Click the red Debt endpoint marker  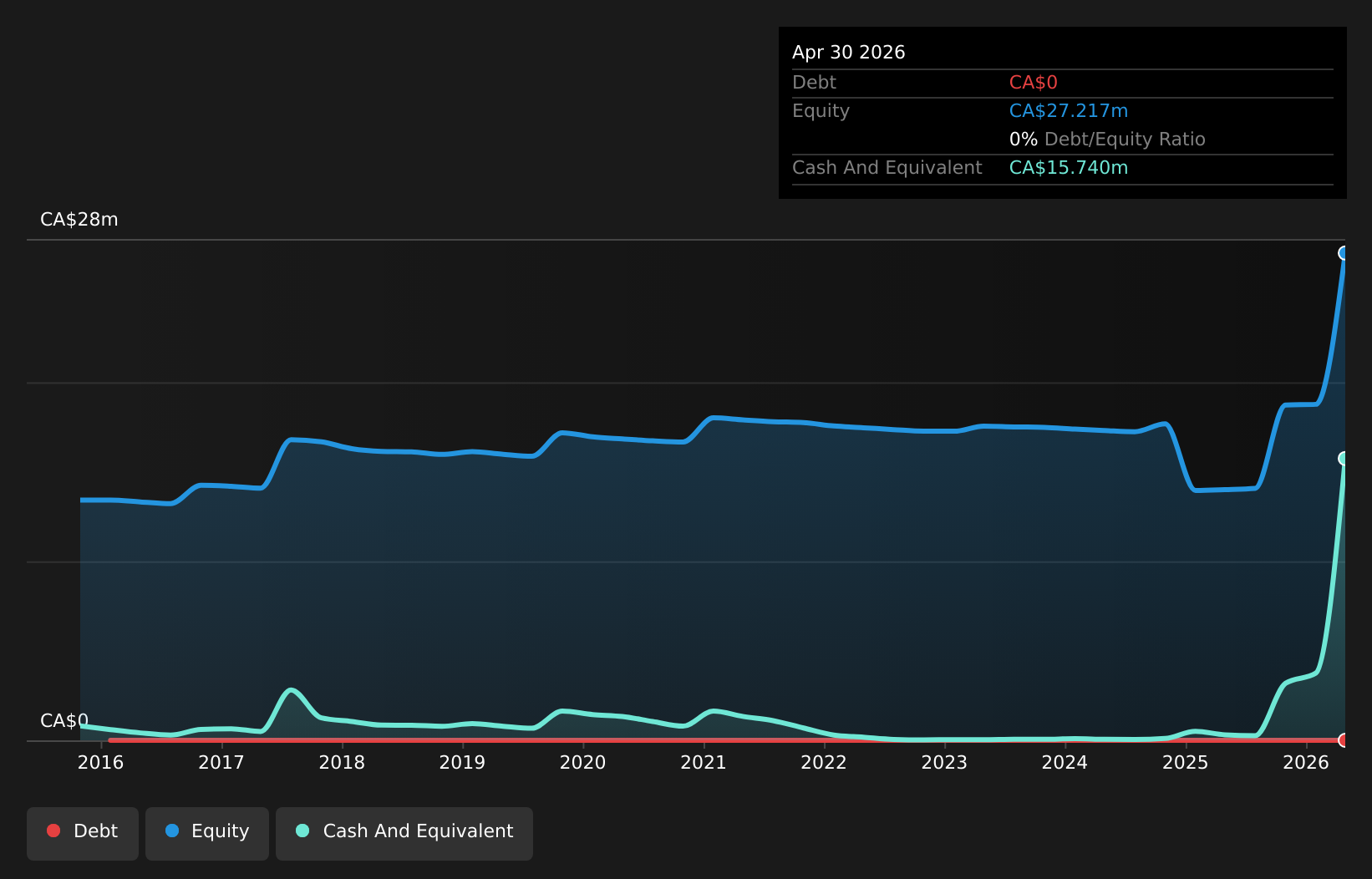tap(1344, 740)
